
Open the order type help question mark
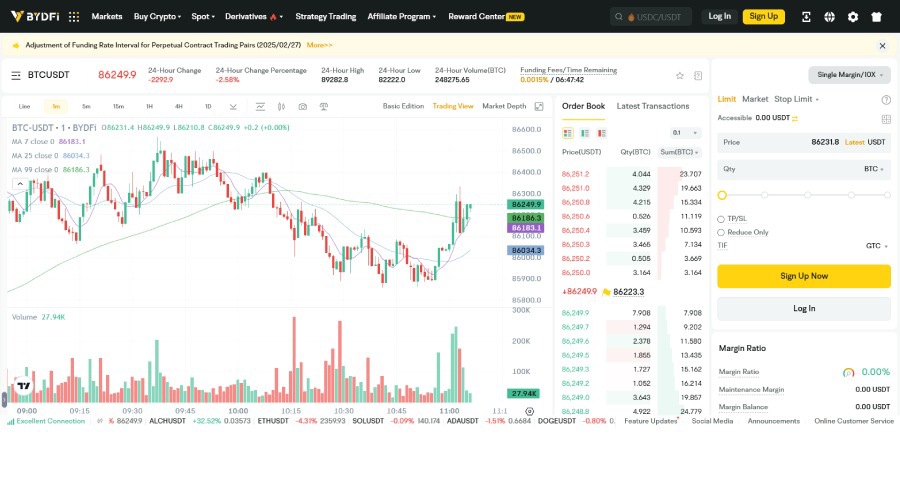pyautogui.click(x=886, y=100)
